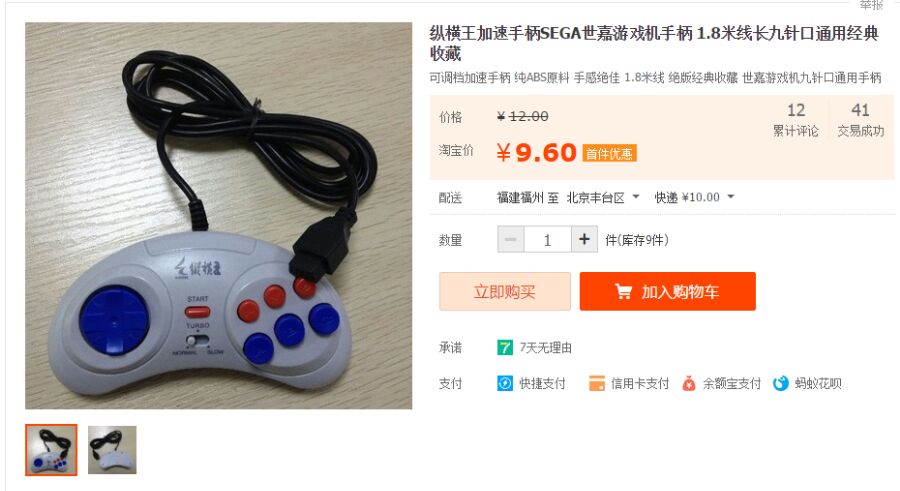Increase quantity with the plus button
This screenshot has height=491, width=900.
[584, 239]
